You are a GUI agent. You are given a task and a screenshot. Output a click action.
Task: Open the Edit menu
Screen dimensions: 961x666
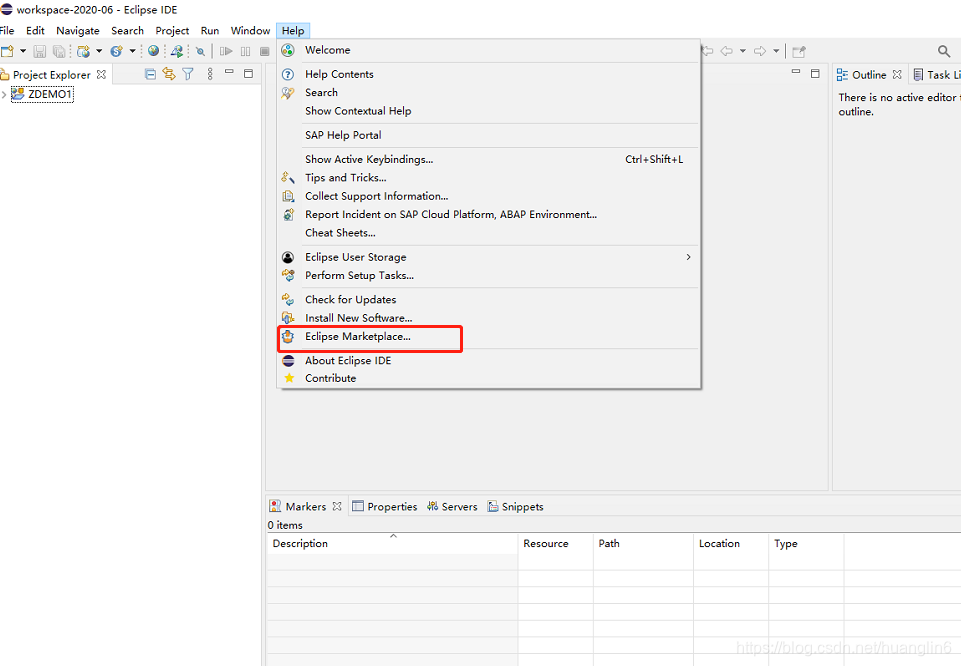click(x=35, y=31)
